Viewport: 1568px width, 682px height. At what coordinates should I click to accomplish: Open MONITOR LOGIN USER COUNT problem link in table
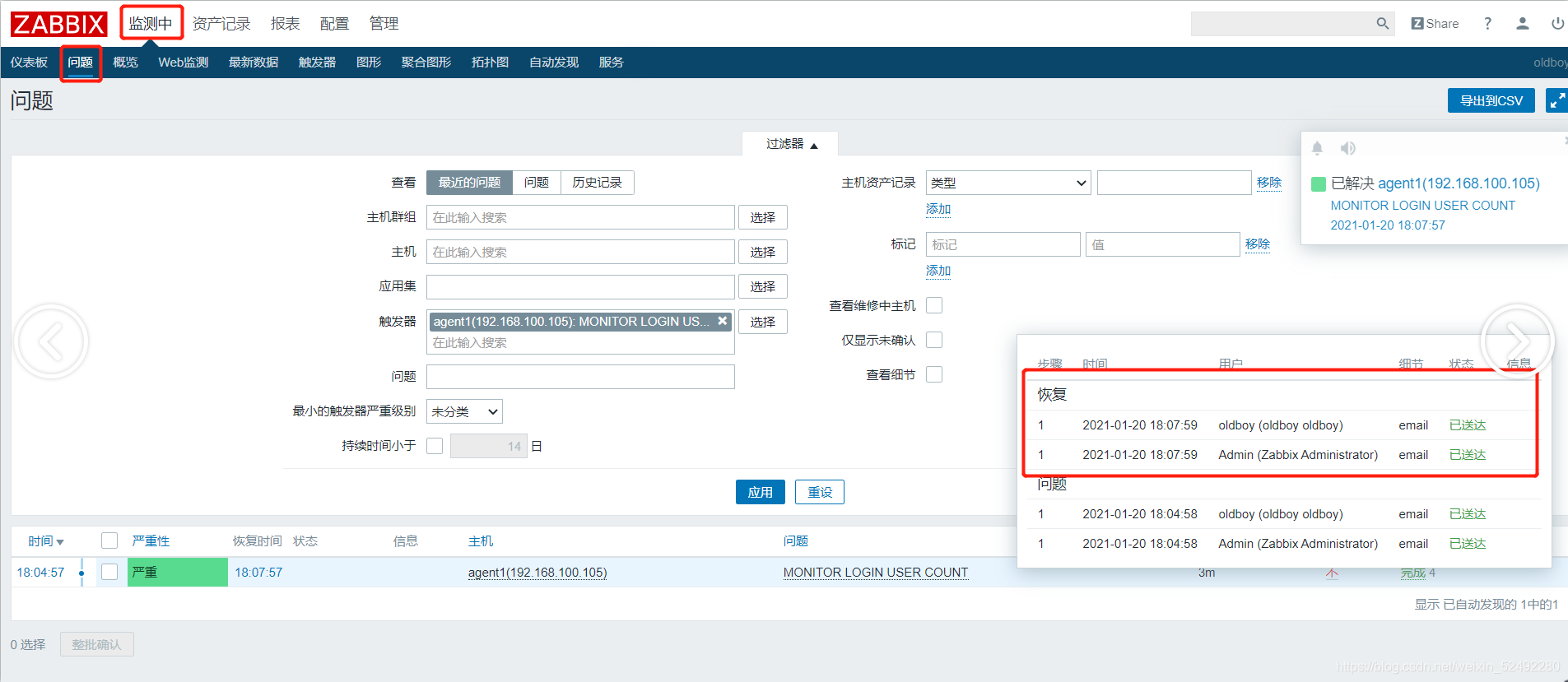tap(876, 573)
